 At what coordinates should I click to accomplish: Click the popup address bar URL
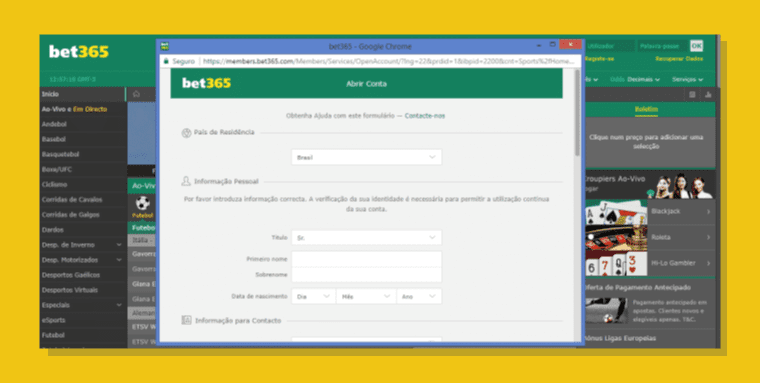[388, 62]
